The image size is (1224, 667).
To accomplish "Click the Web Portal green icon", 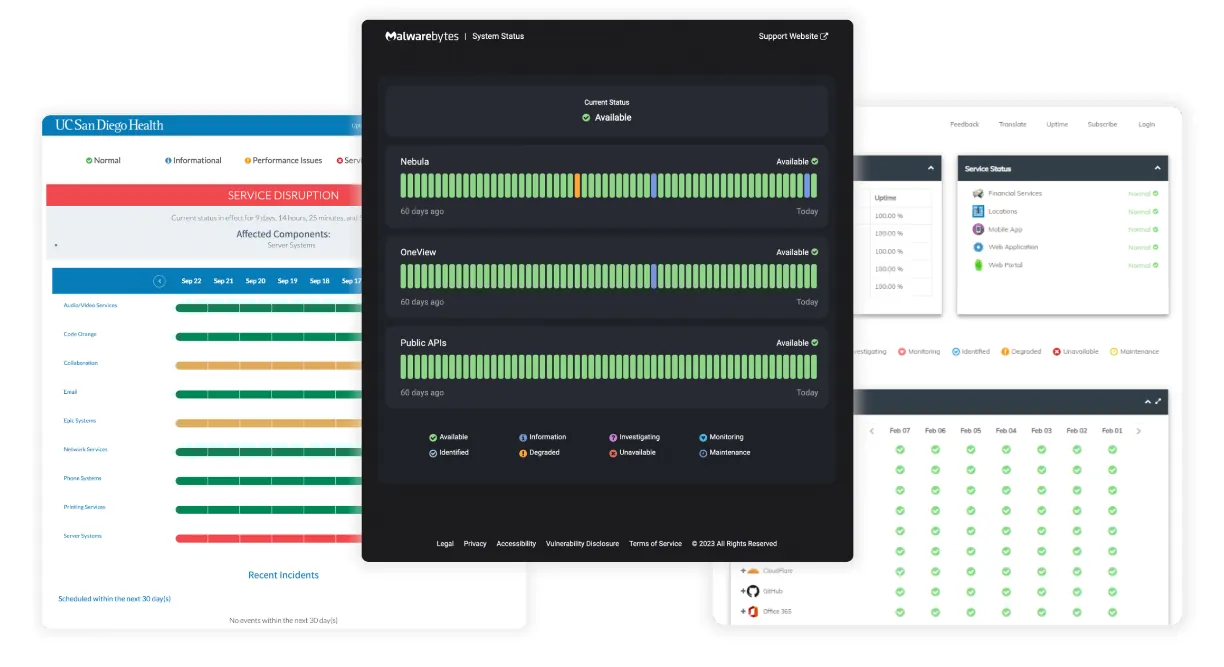I will coord(978,265).
